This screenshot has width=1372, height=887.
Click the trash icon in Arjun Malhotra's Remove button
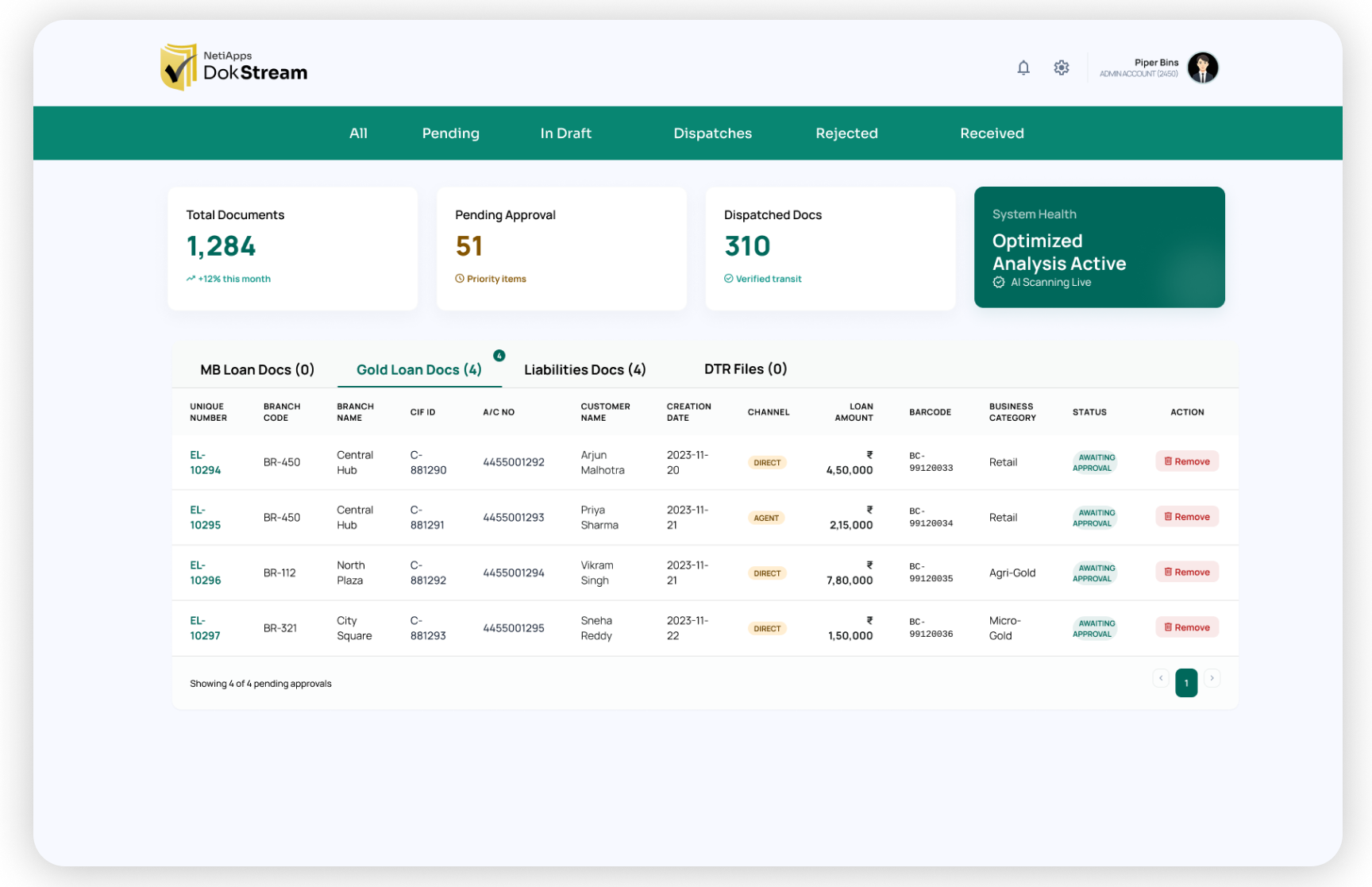tap(1168, 461)
